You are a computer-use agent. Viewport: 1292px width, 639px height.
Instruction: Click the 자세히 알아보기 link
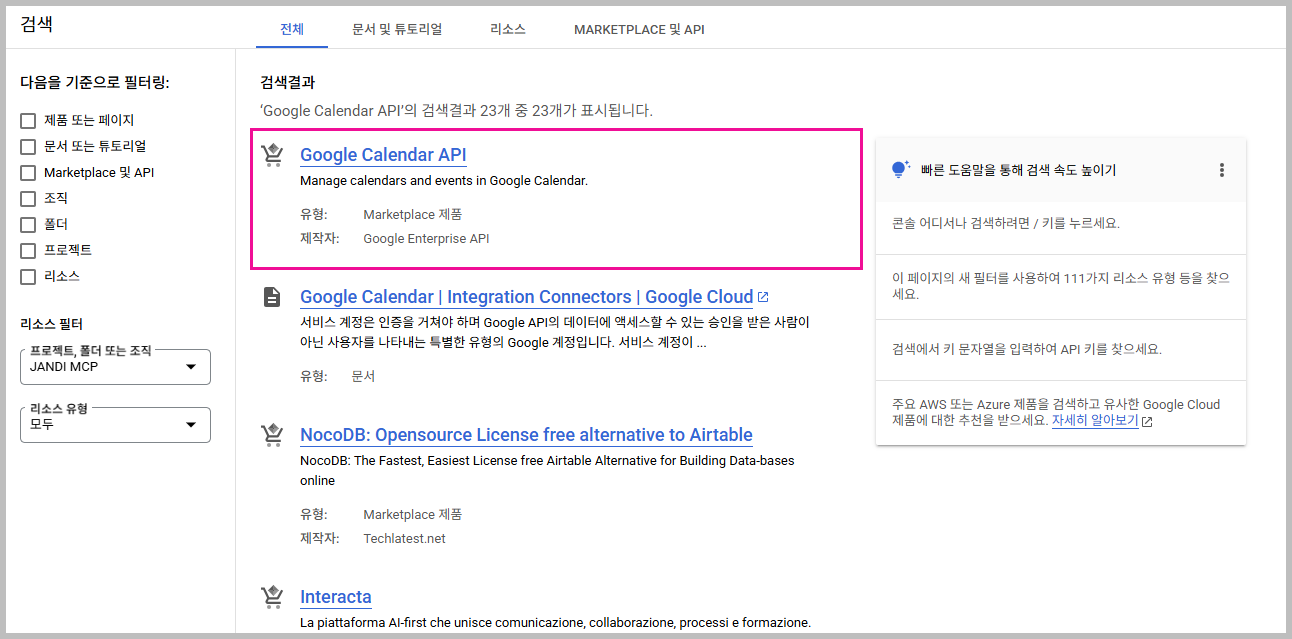click(1095, 421)
